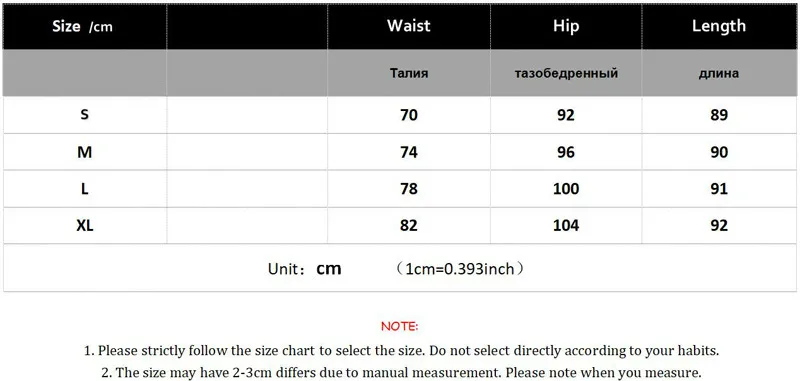Select the L size row label
The height and width of the screenshot is (381, 800).
pos(85,189)
